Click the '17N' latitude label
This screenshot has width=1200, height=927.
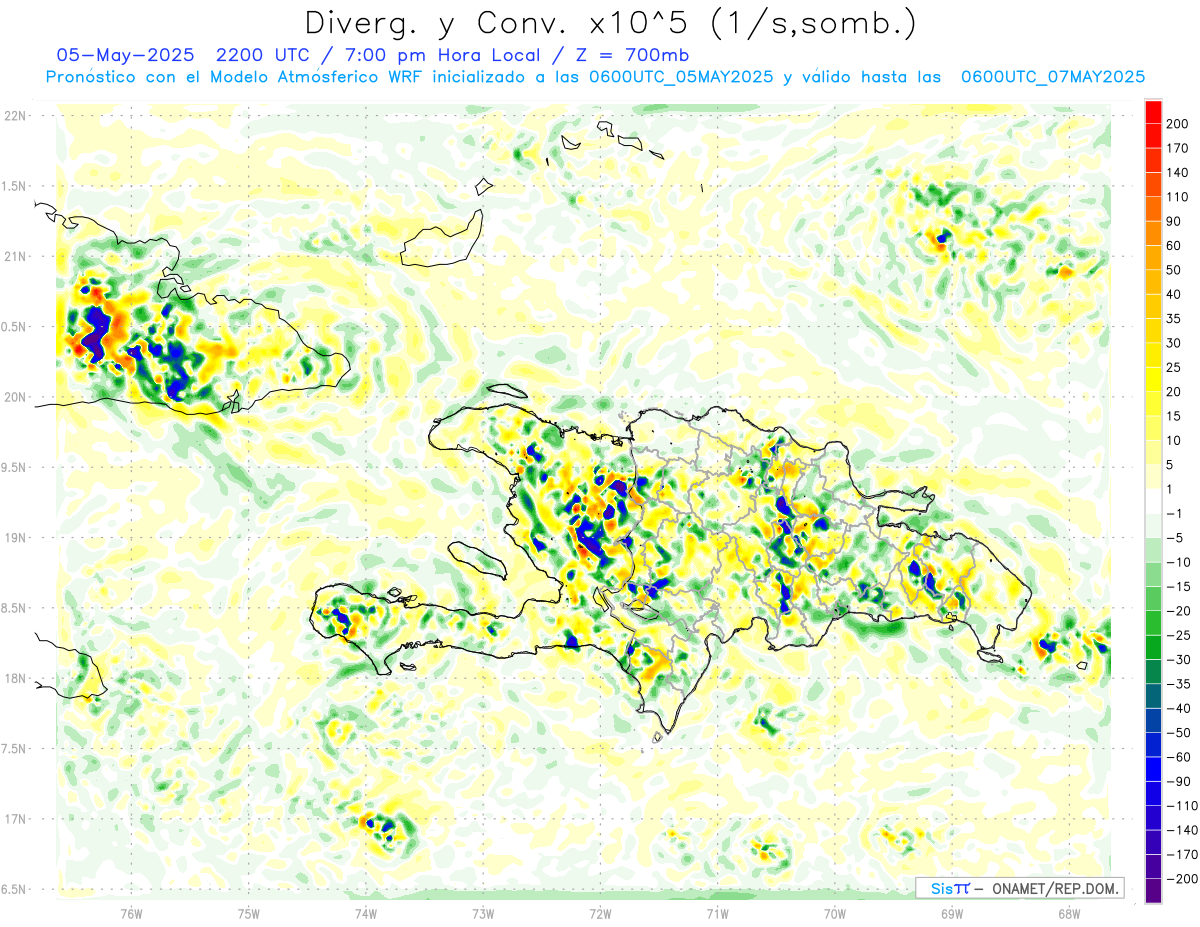14,819
